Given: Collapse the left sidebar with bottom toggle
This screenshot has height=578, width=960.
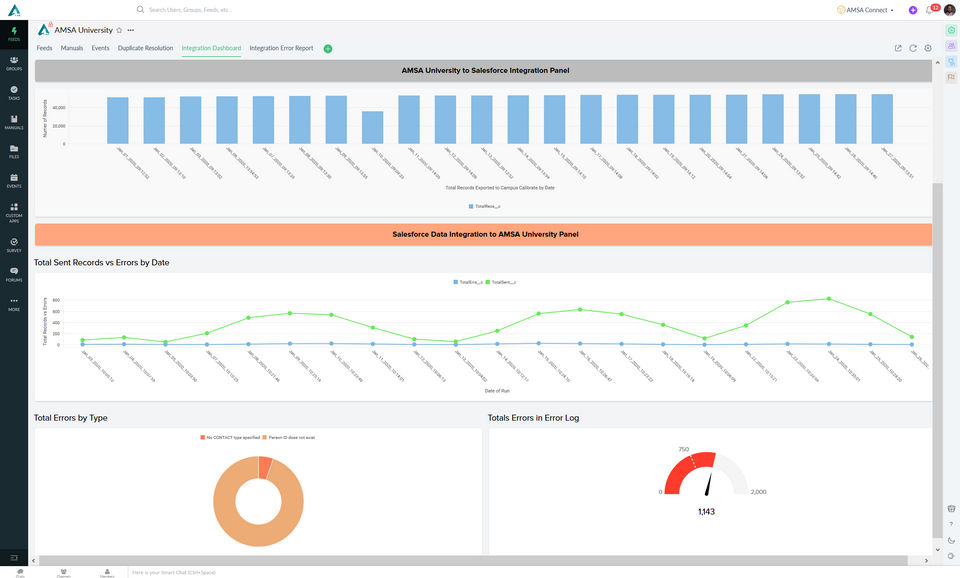Looking at the screenshot, I should (x=13, y=558).
